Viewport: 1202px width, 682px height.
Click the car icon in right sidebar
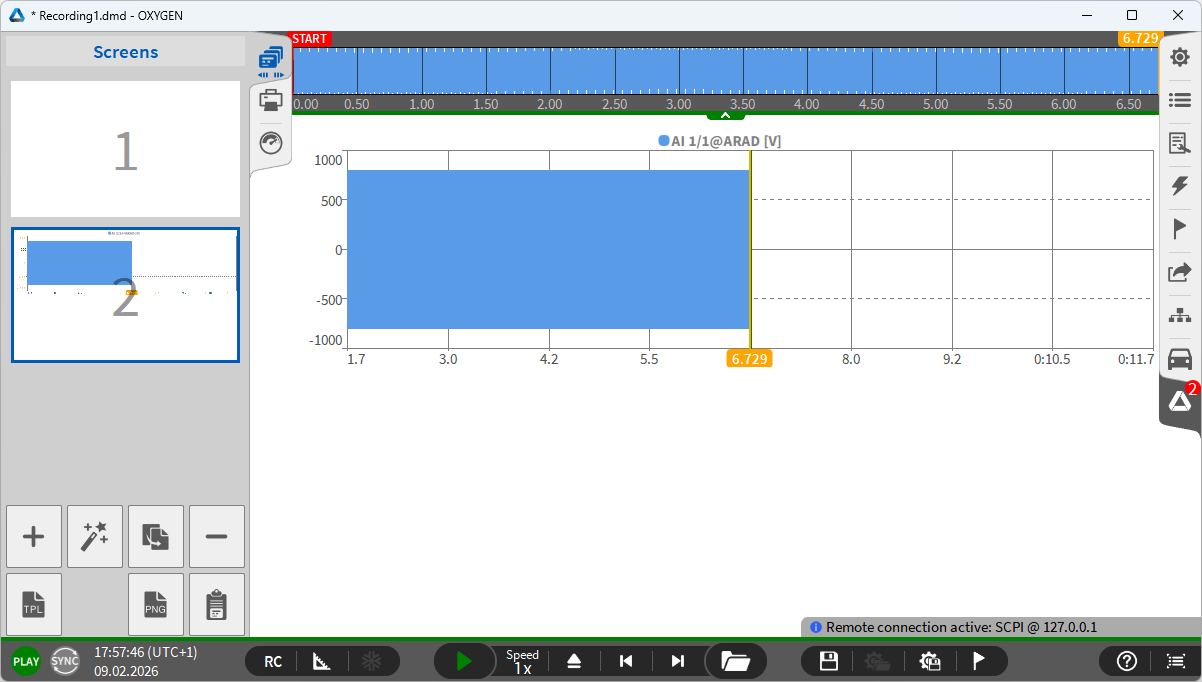point(1180,358)
